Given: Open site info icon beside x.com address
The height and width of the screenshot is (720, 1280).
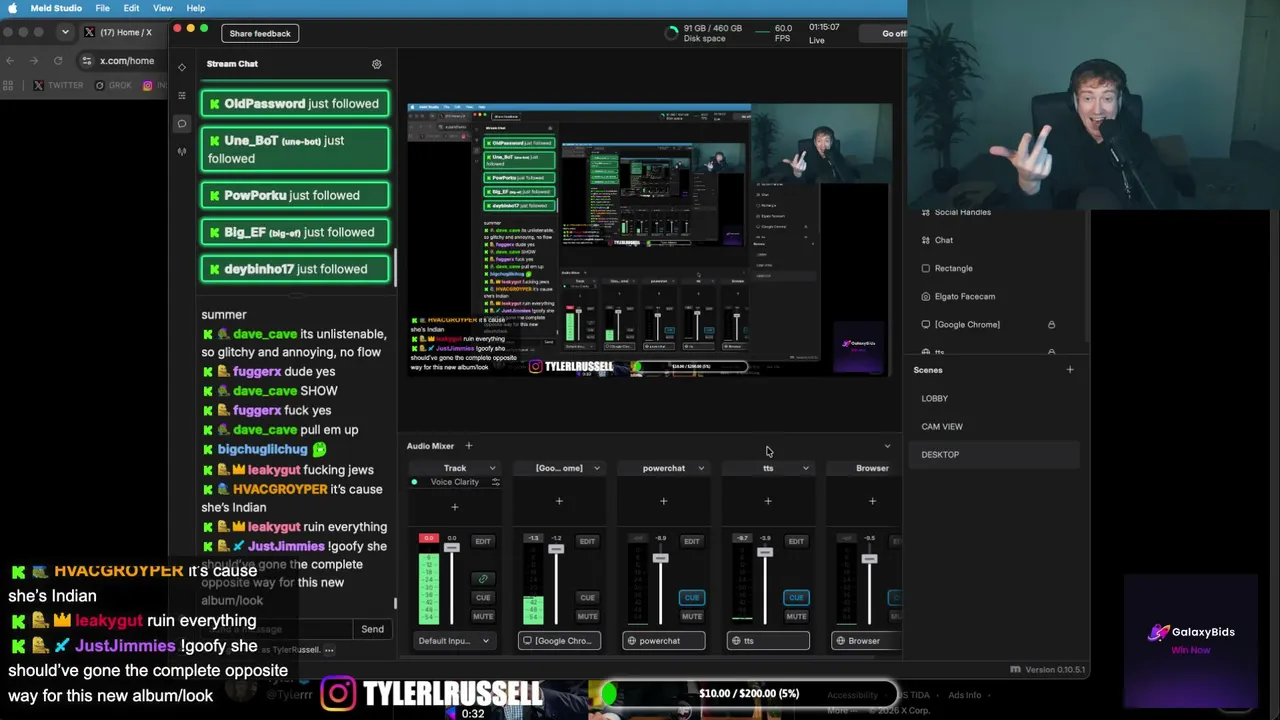Looking at the screenshot, I should (87, 61).
